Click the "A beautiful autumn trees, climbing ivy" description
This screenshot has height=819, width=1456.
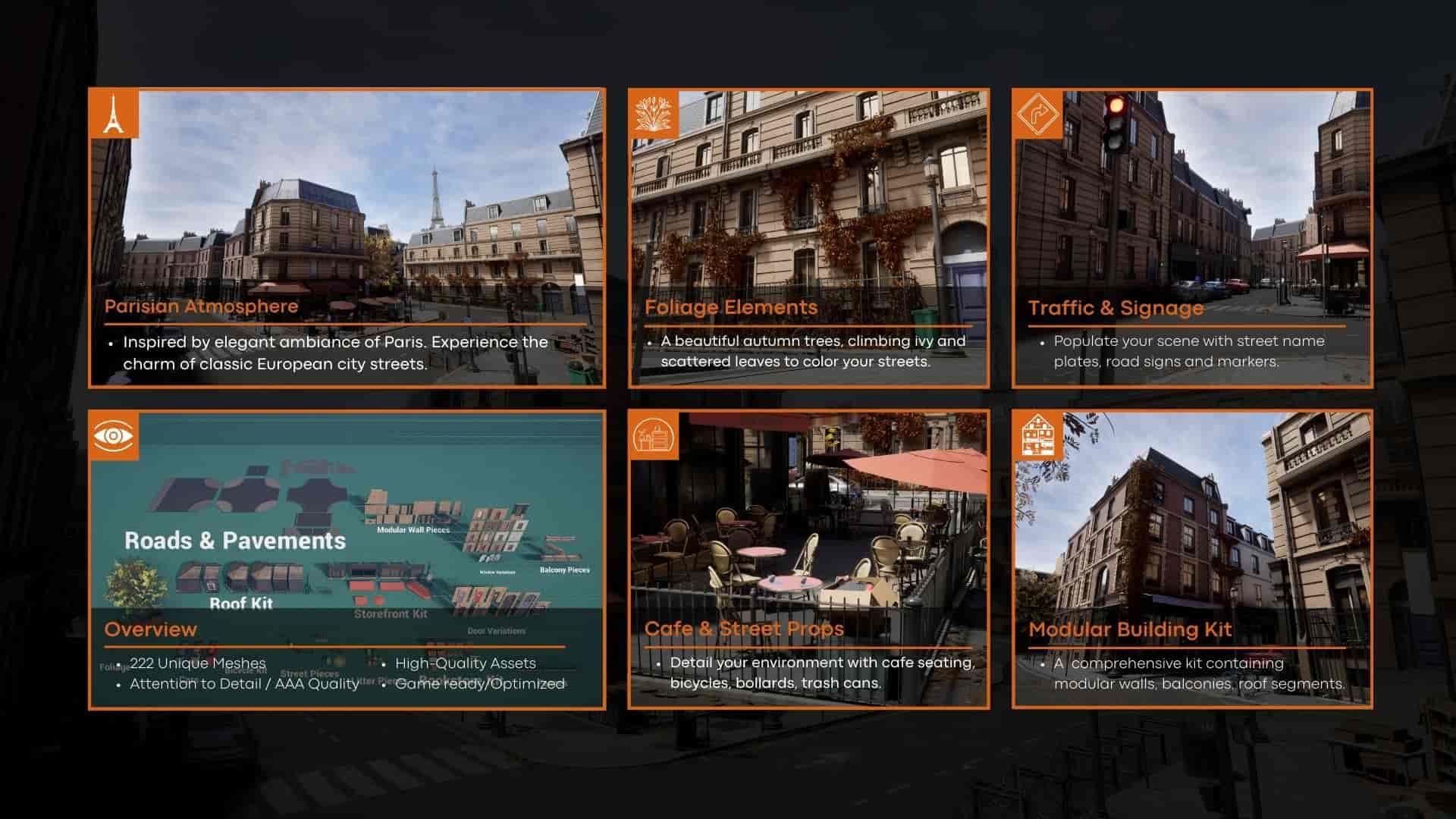813,351
